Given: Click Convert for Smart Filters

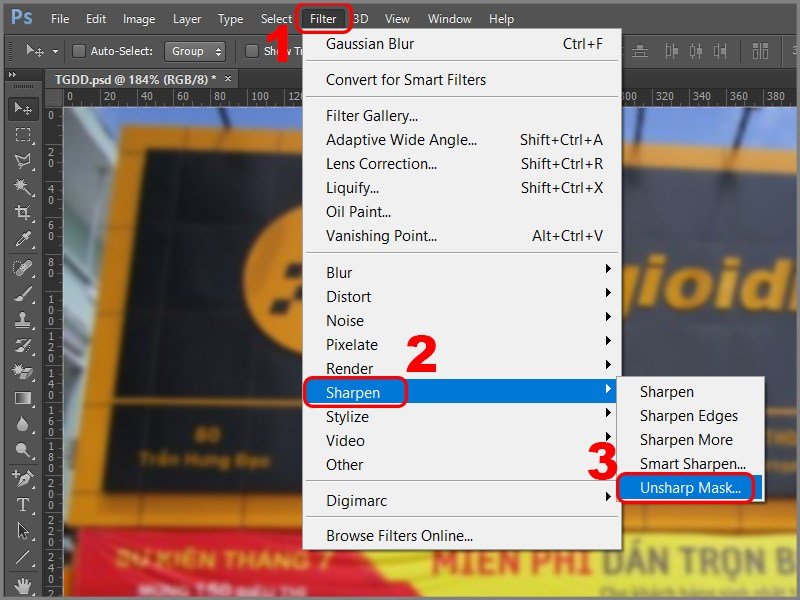Looking at the screenshot, I should tap(463, 80).
